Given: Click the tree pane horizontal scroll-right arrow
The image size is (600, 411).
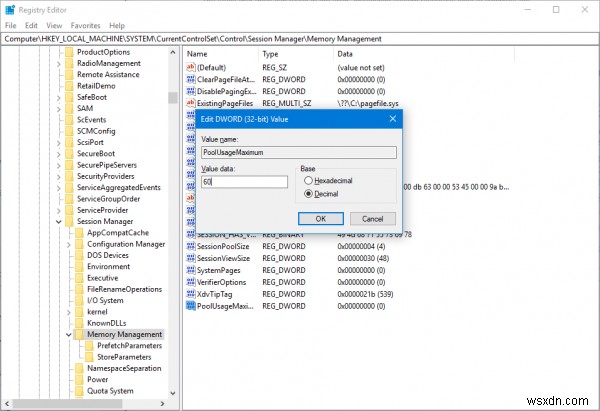Looking at the screenshot, I should pyautogui.click(x=162, y=403).
